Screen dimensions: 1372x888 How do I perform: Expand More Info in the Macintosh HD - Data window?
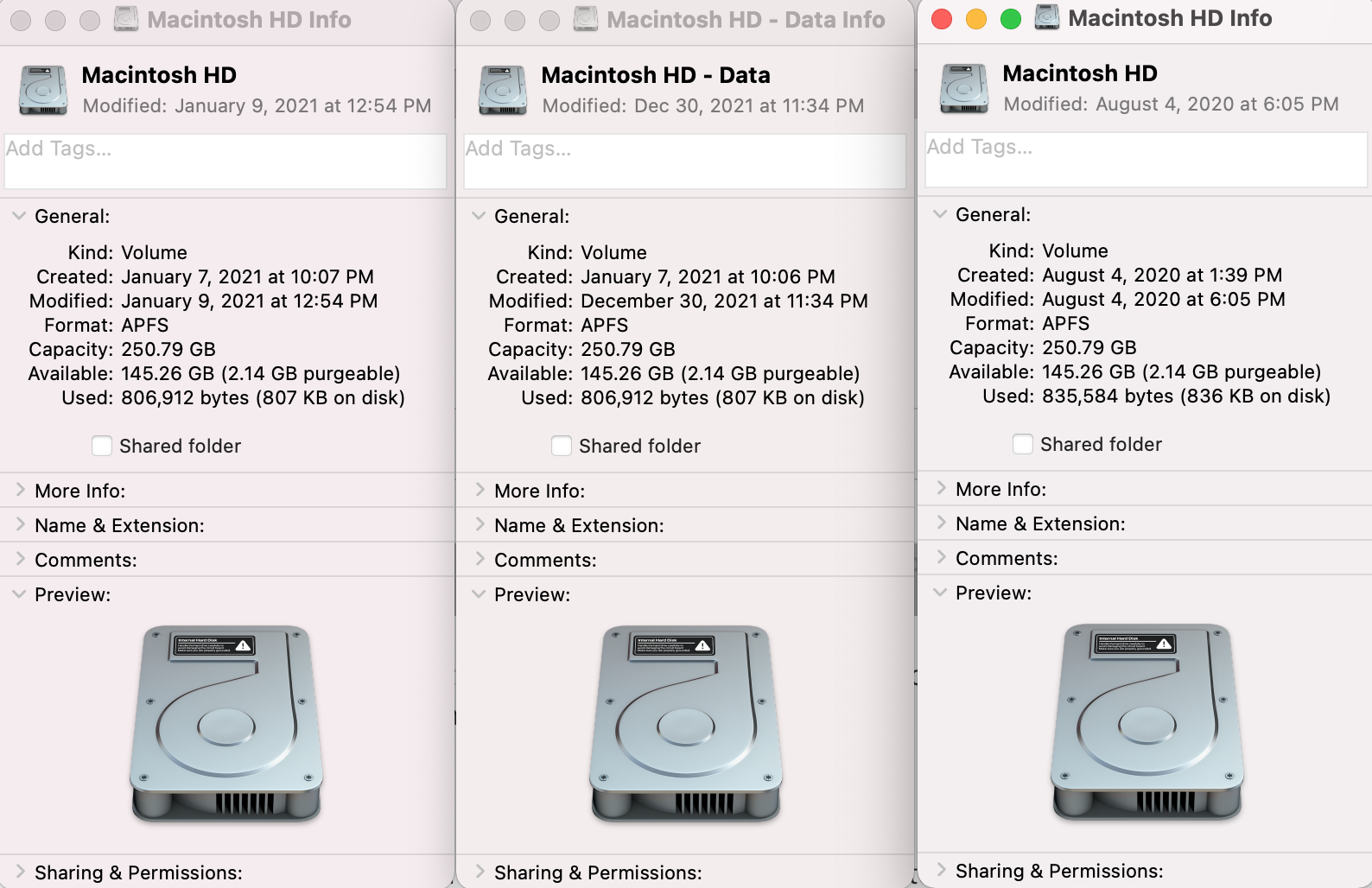[480, 491]
